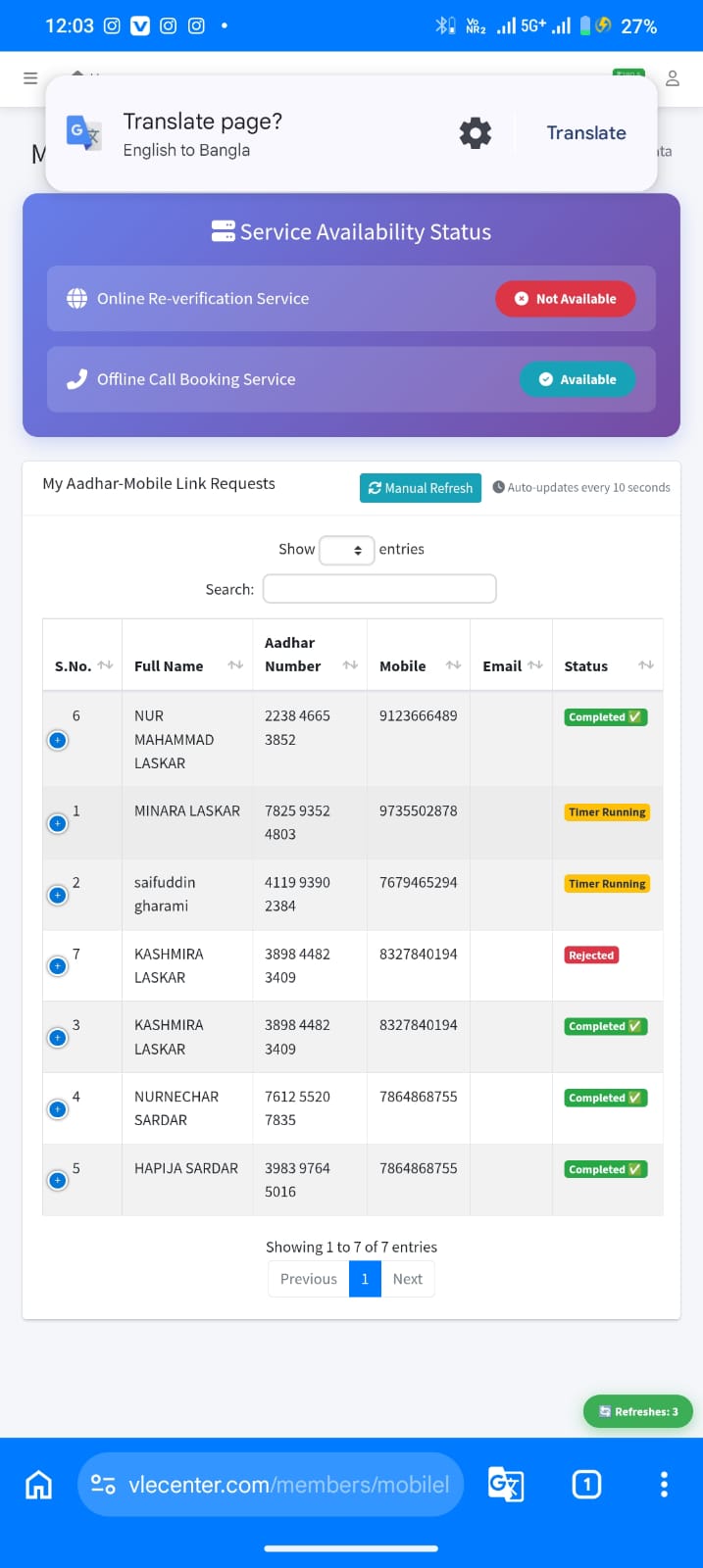Click the Refreshes: 3 counter badge
Screen dimensions: 703x1568
tap(637, 1411)
